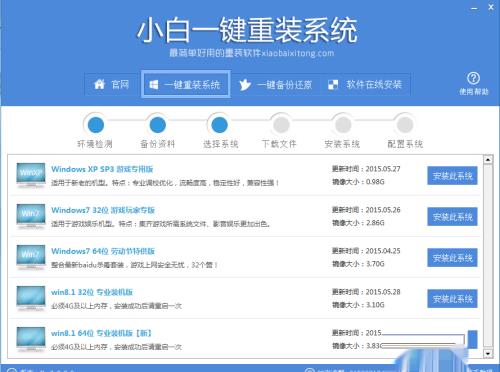Open Windows7 64位 劳动节特供版 title
The height and width of the screenshot is (372, 500).
pyautogui.click(x=103, y=251)
